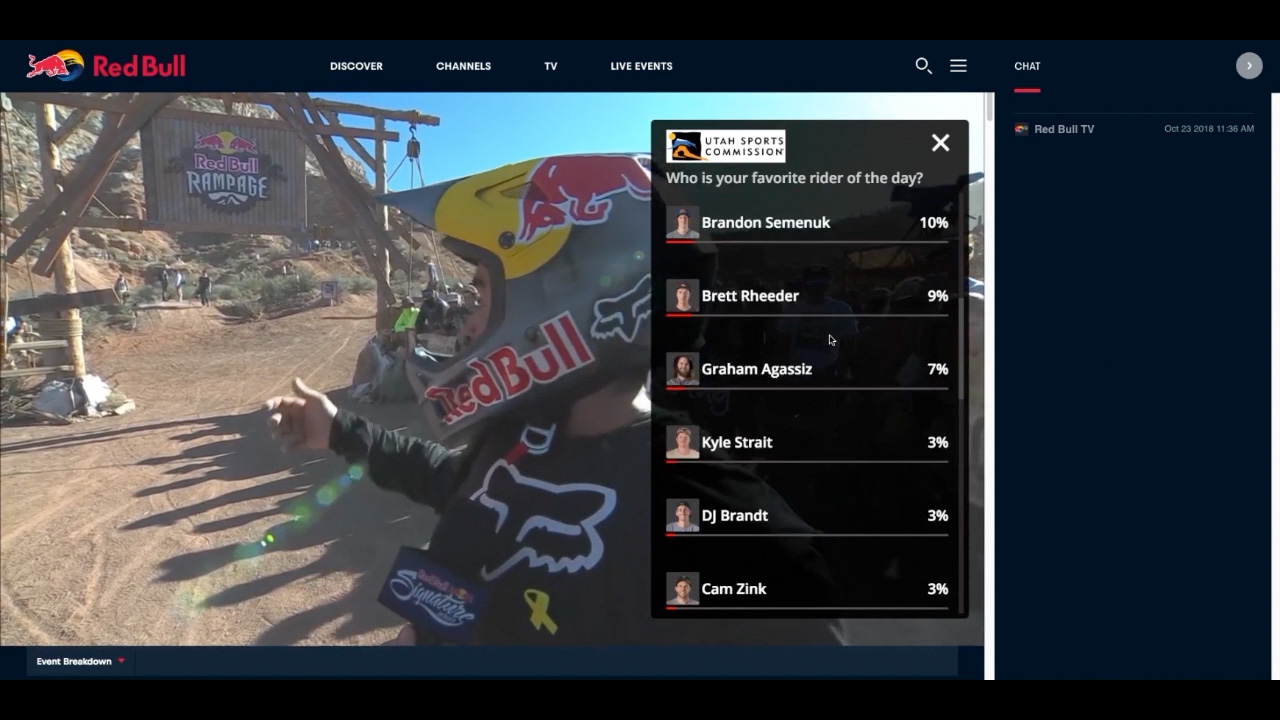Vote for Brett Rheeder

tap(807, 297)
